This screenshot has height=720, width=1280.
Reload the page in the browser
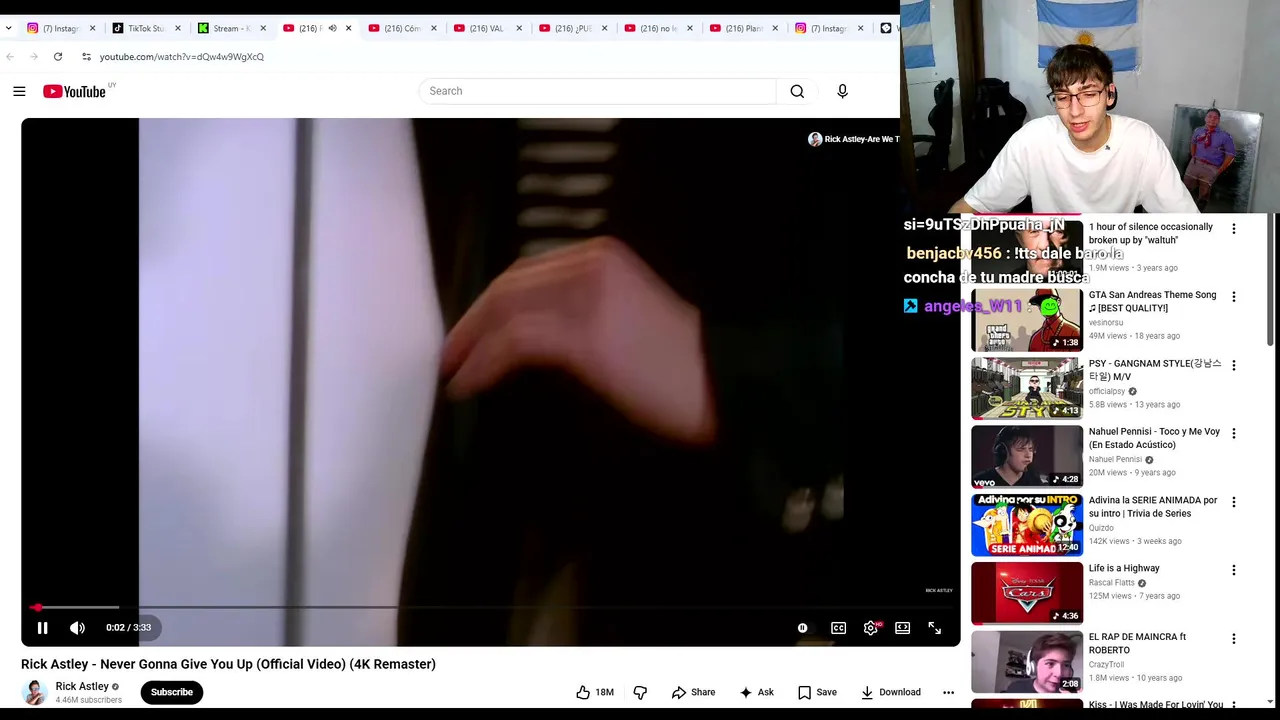[58, 57]
